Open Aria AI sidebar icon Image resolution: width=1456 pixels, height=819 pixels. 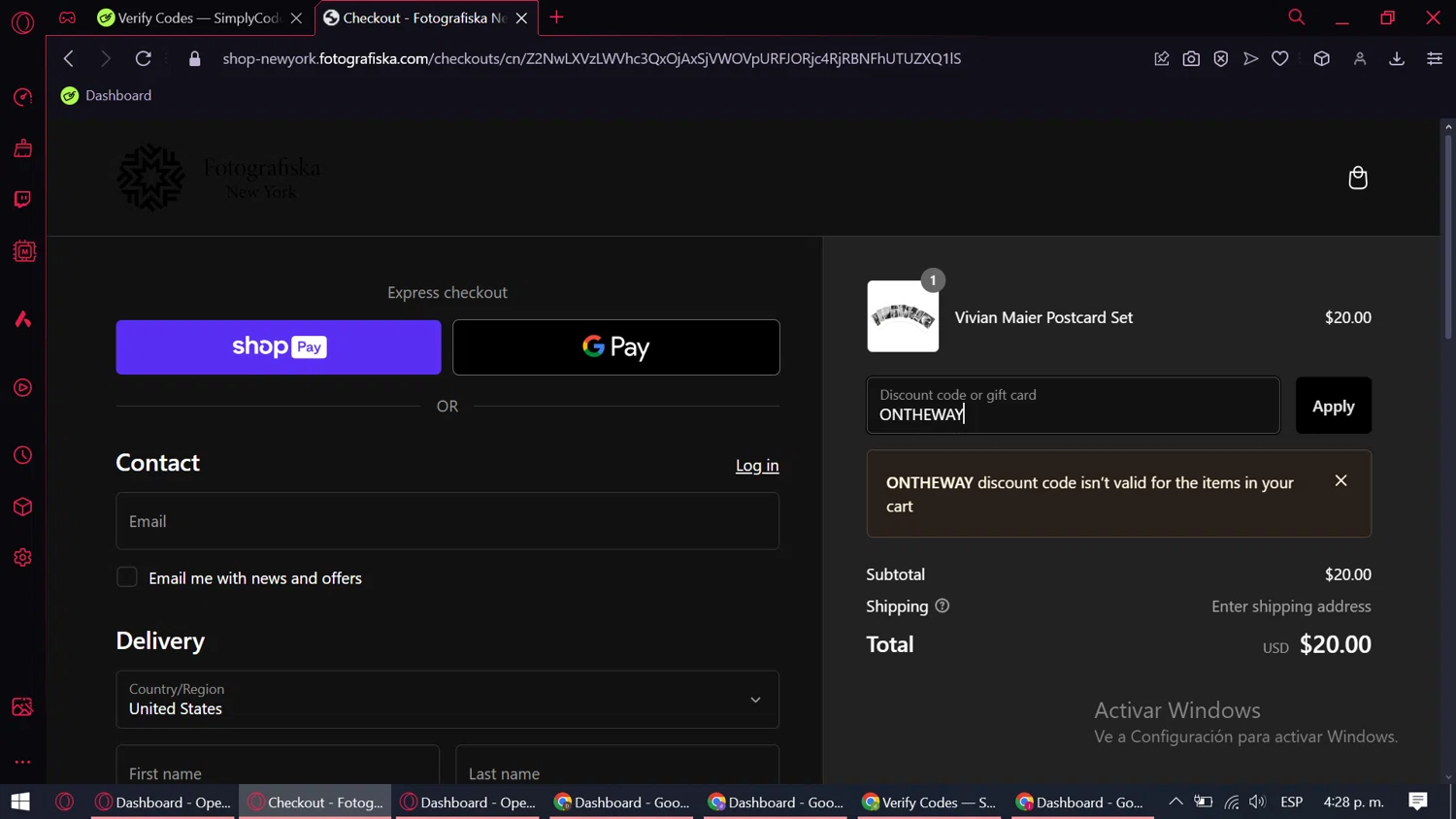(22, 319)
